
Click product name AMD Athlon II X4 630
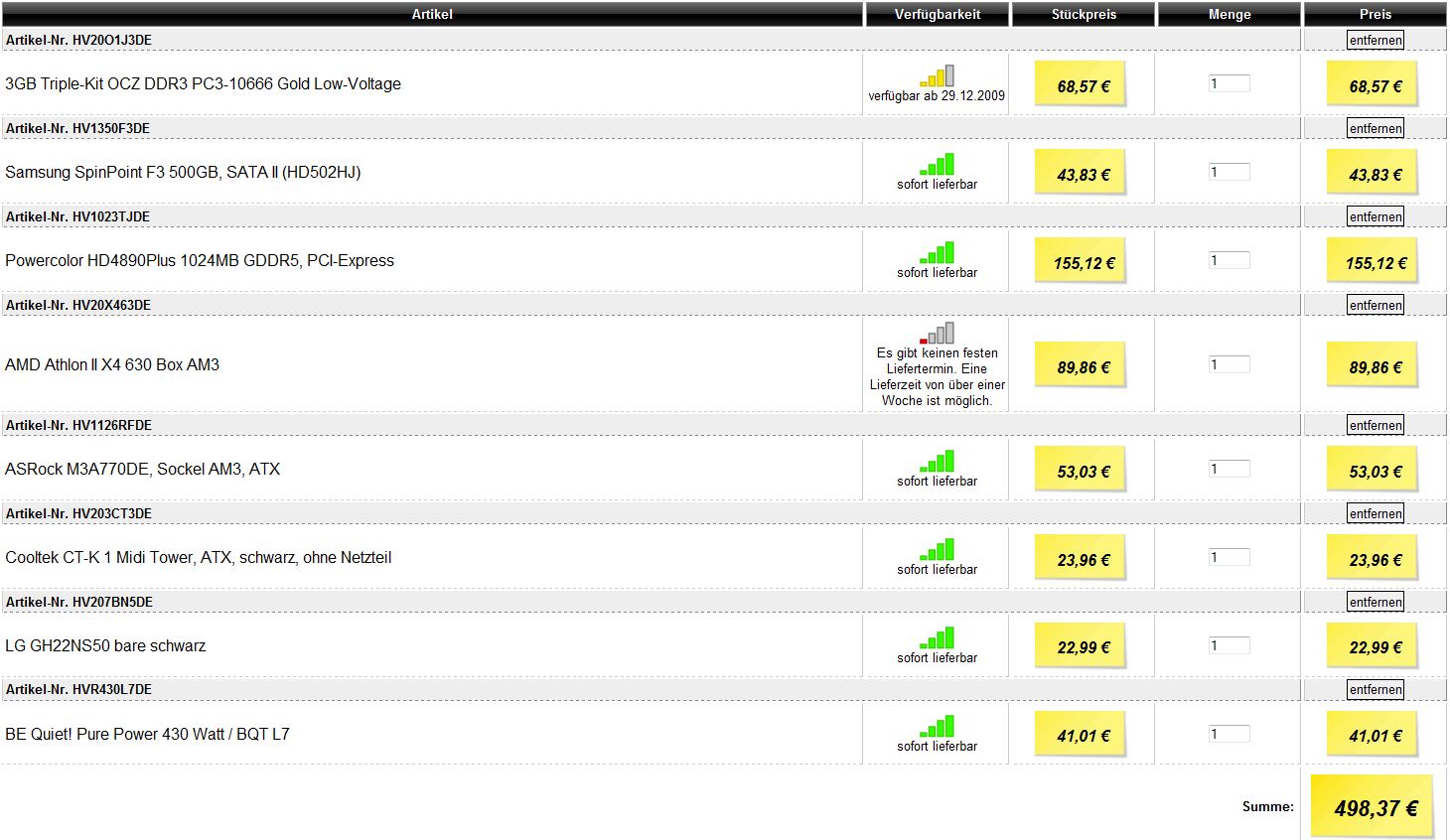click(112, 364)
